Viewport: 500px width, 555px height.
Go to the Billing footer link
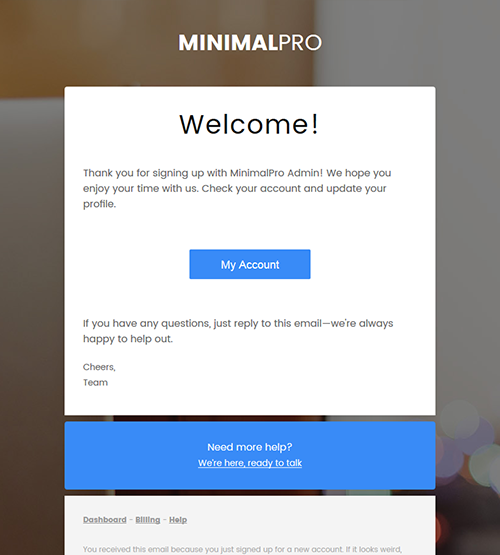[148, 520]
